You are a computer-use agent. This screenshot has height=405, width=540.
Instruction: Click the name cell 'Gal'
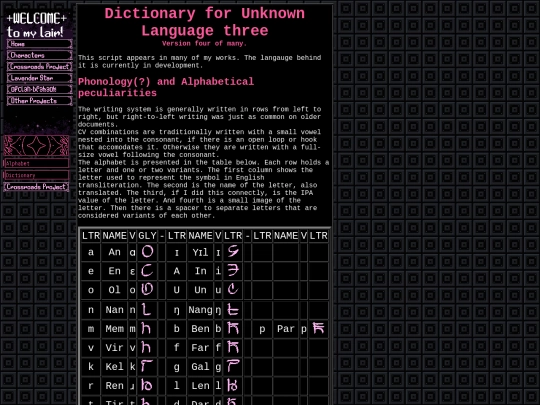pyautogui.click(x=200, y=367)
